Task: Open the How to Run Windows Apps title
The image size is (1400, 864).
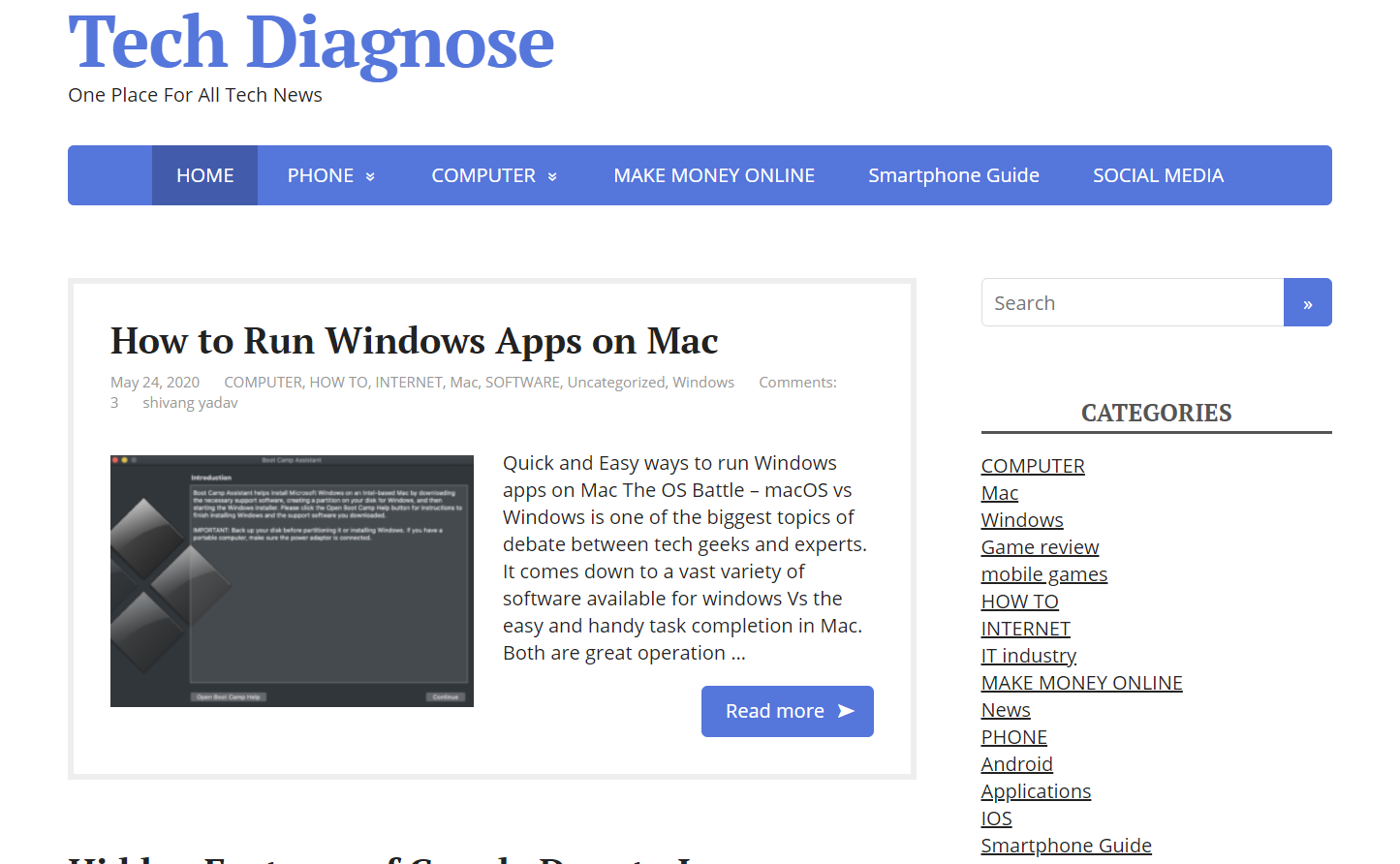Action: pos(414,341)
